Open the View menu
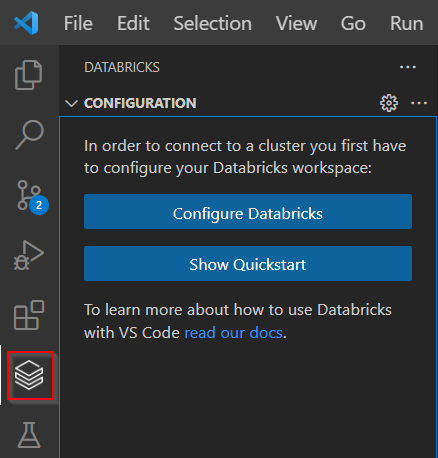Screen dimensions: 438x458 [x=296, y=23]
